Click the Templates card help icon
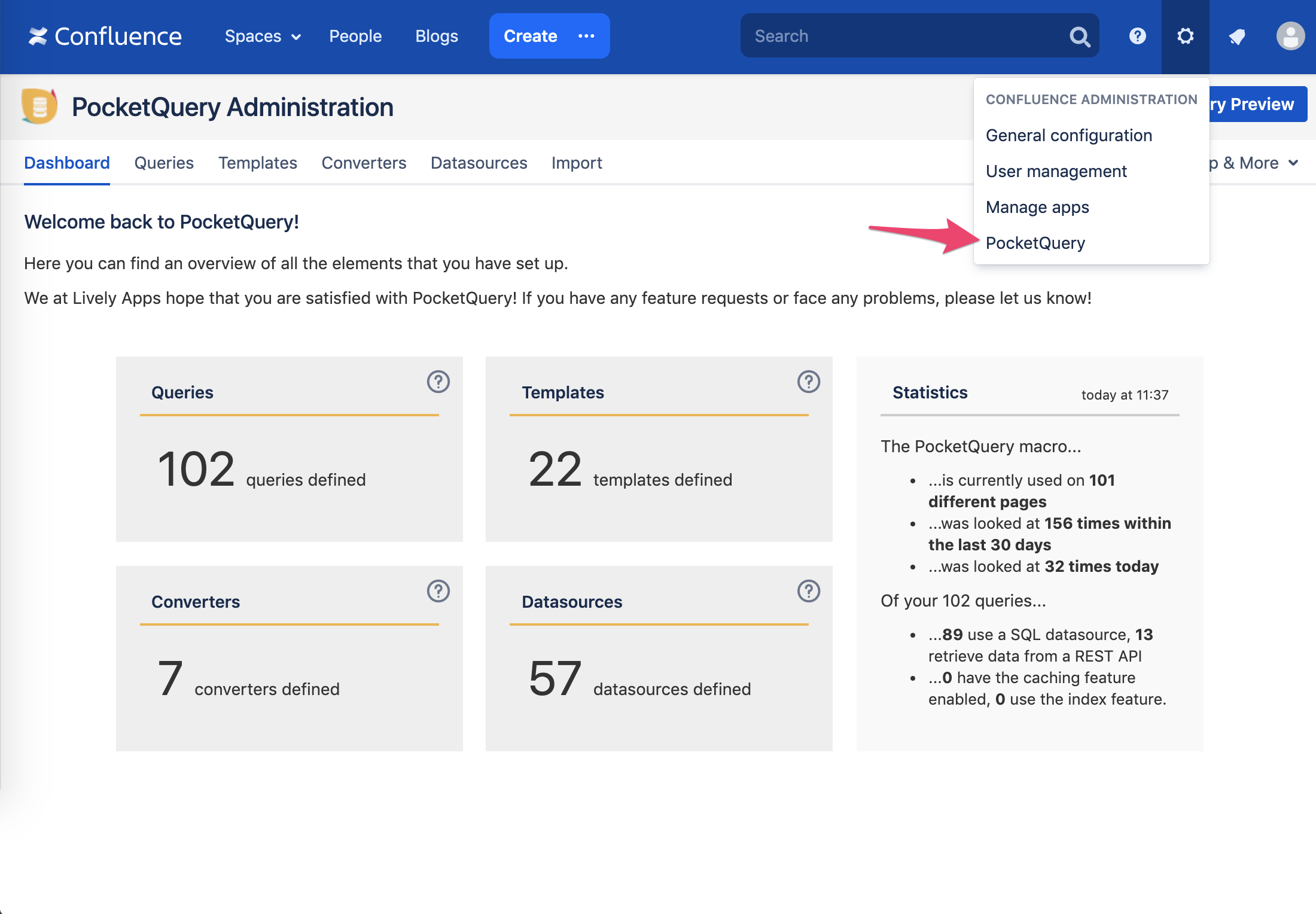The image size is (1316, 914). point(809,382)
